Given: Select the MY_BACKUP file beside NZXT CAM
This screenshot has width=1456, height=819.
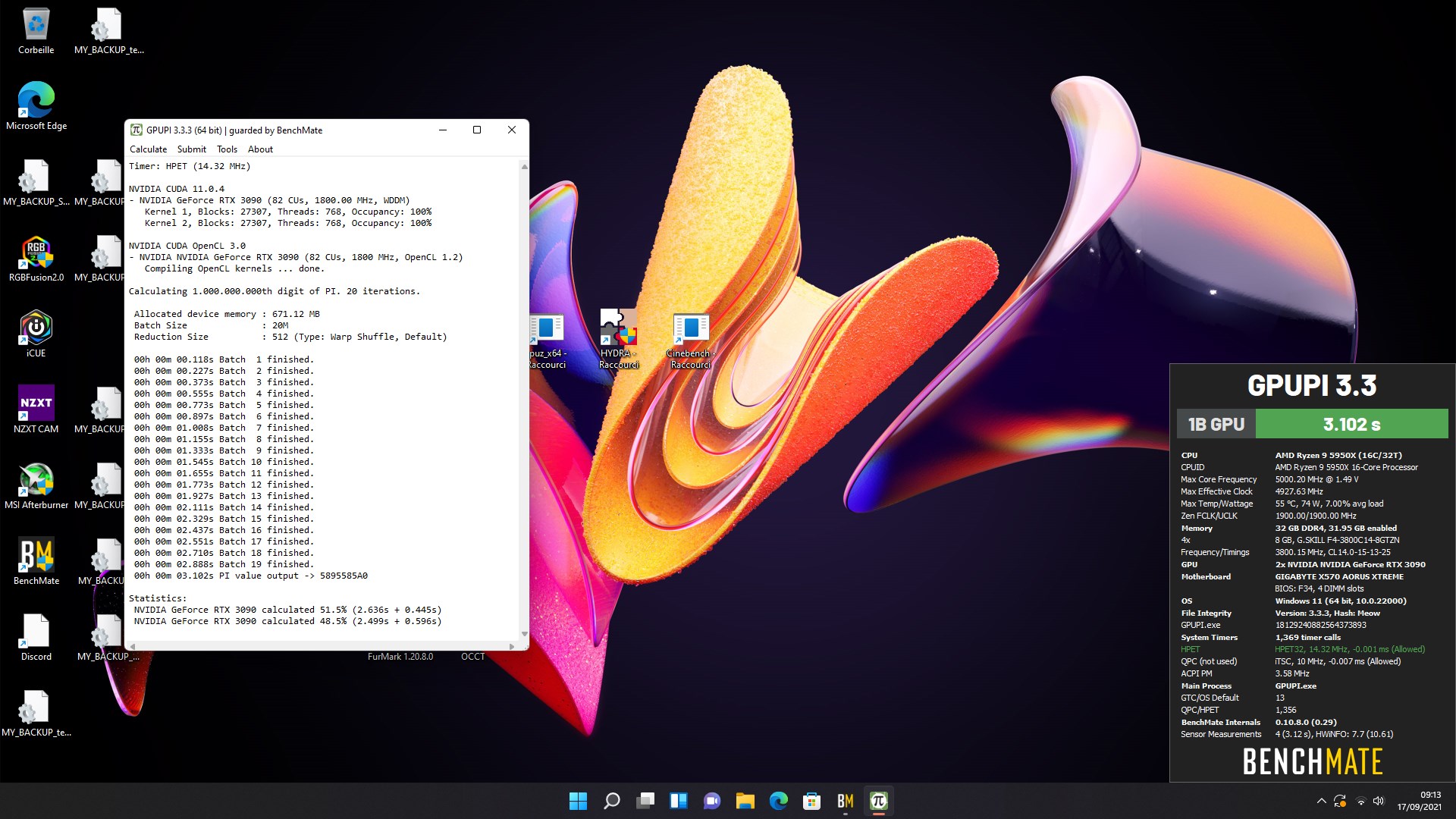Looking at the screenshot, I should (99, 410).
